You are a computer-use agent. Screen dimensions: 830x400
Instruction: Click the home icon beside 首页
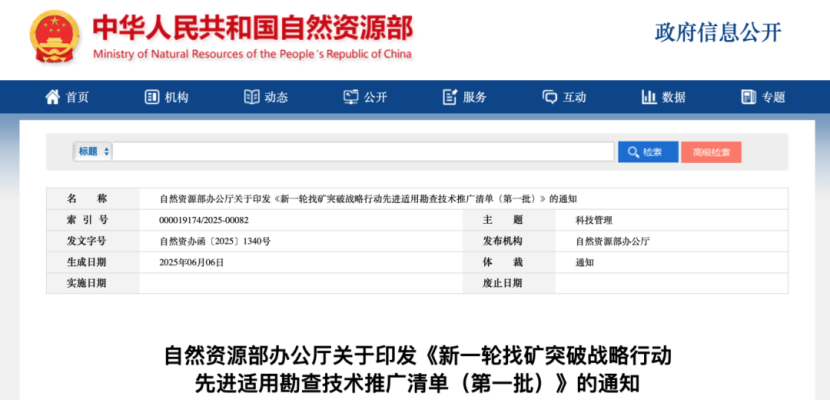click(52, 97)
